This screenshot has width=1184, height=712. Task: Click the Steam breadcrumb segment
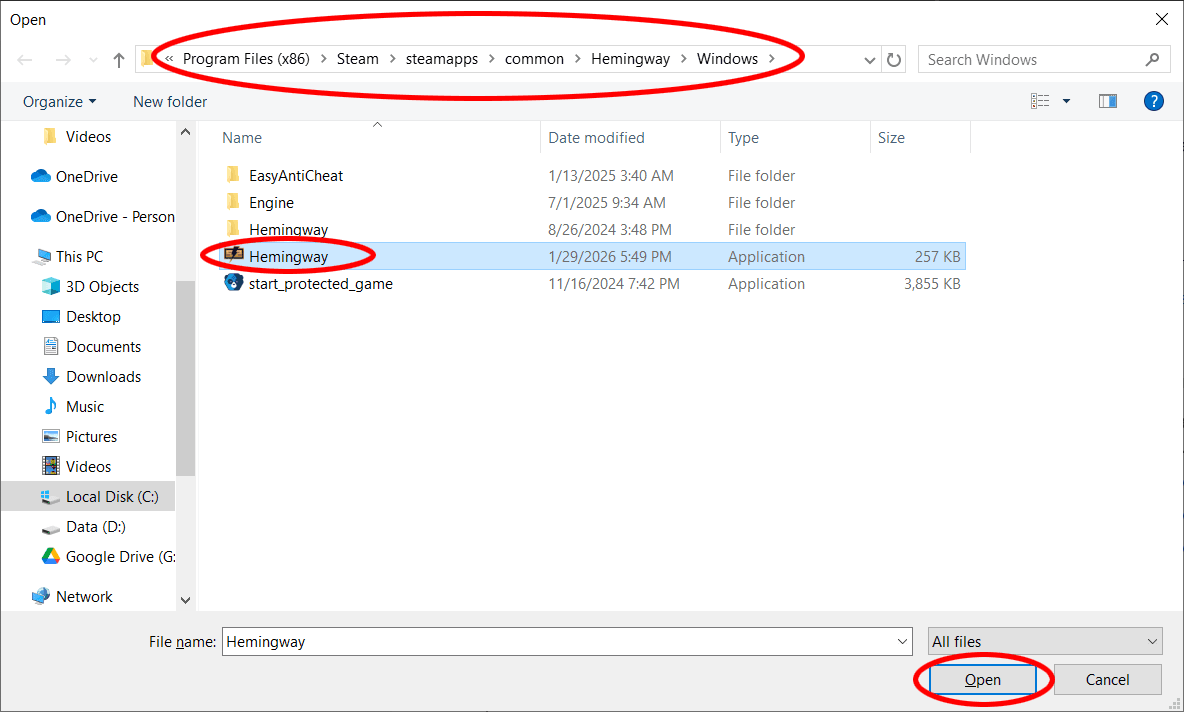pyautogui.click(x=358, y=59)
